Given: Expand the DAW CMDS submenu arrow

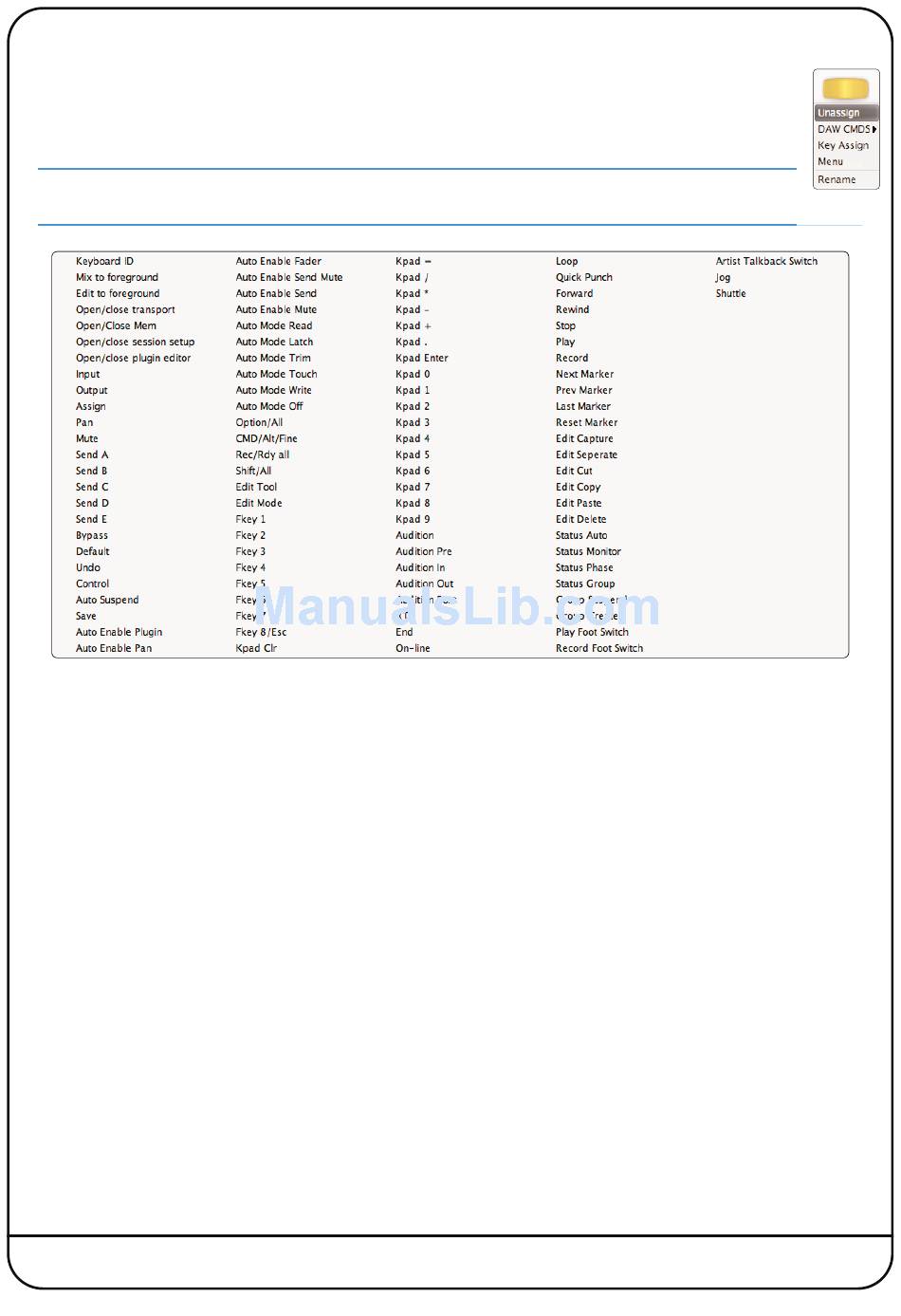Looking at the screenshot, I should (873, 129).
